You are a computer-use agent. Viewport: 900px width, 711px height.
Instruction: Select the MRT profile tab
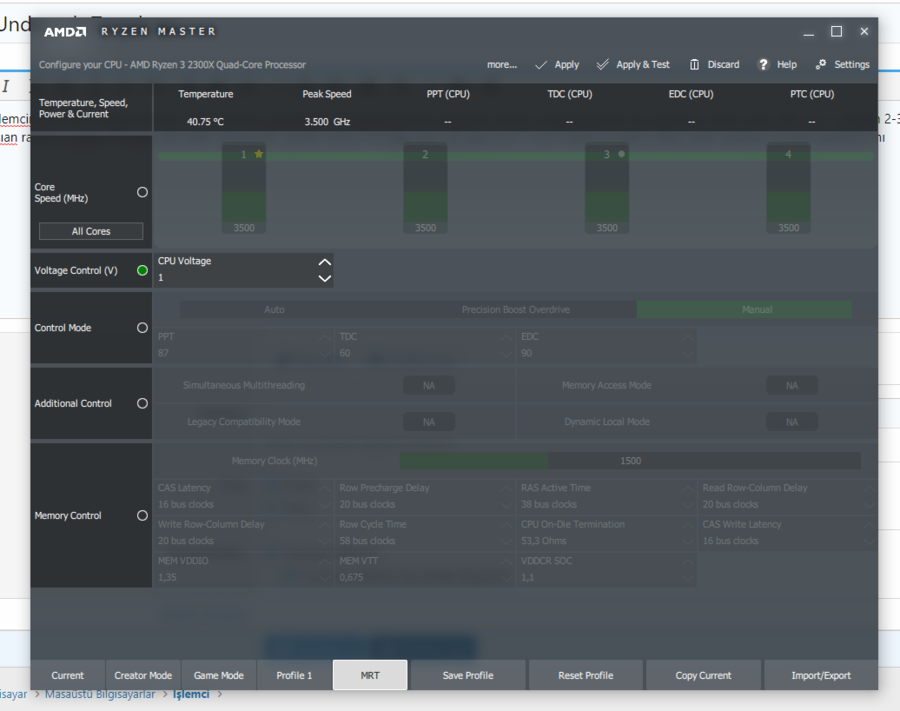370,675
